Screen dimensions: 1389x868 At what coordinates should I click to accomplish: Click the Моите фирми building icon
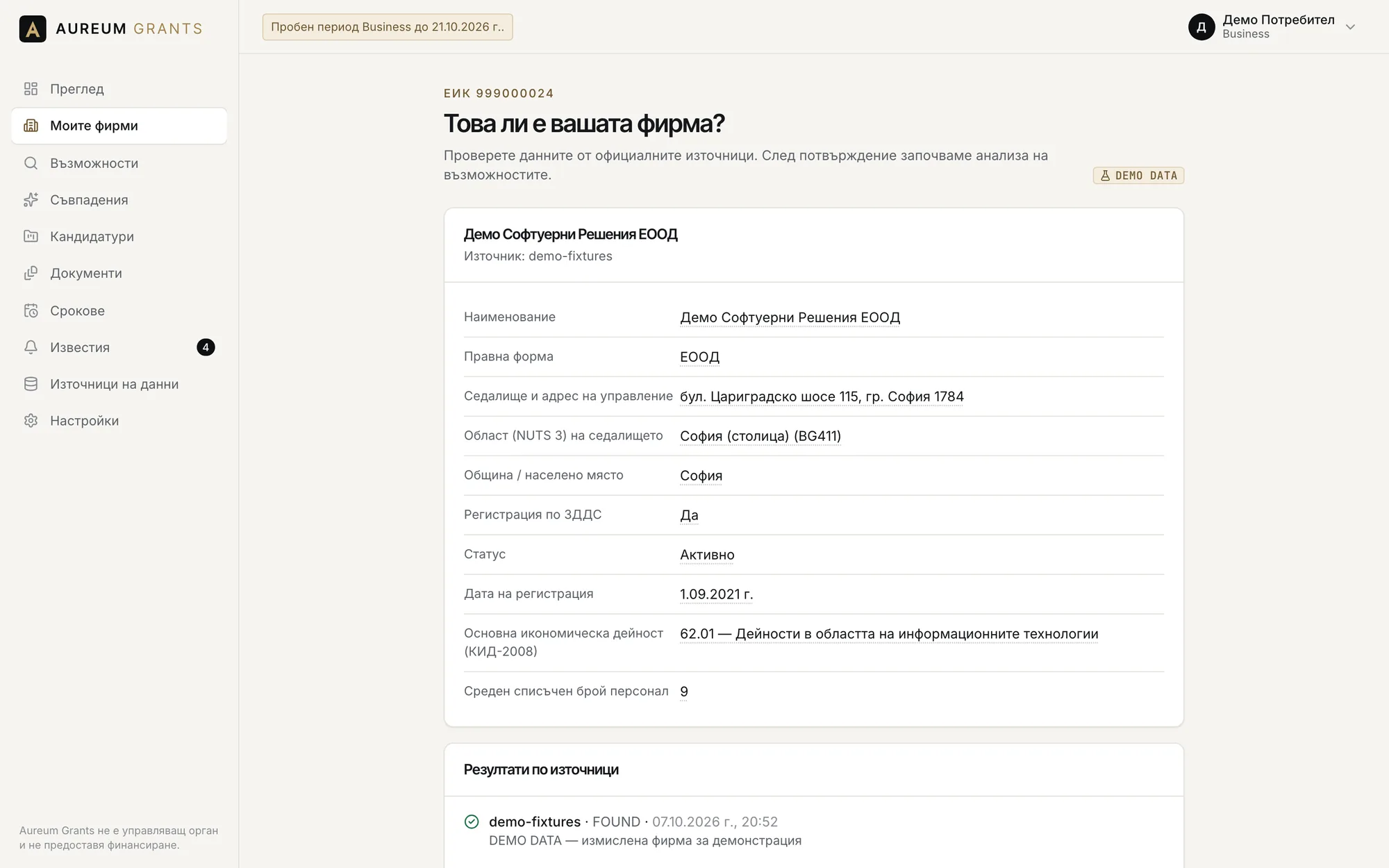coord(31,126)
